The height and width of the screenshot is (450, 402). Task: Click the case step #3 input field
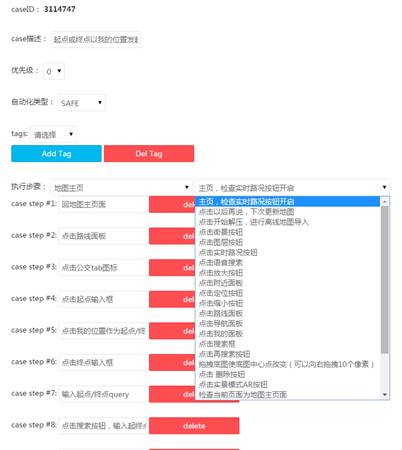pos(104,268)
